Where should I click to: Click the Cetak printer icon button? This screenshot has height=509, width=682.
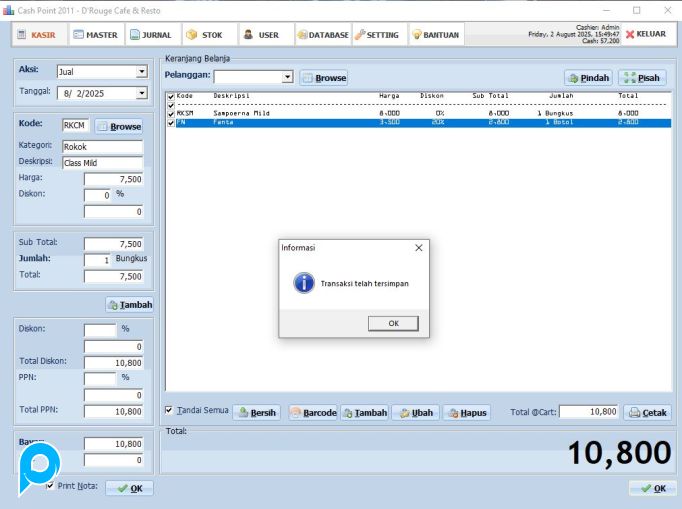[x=648, y=412]
